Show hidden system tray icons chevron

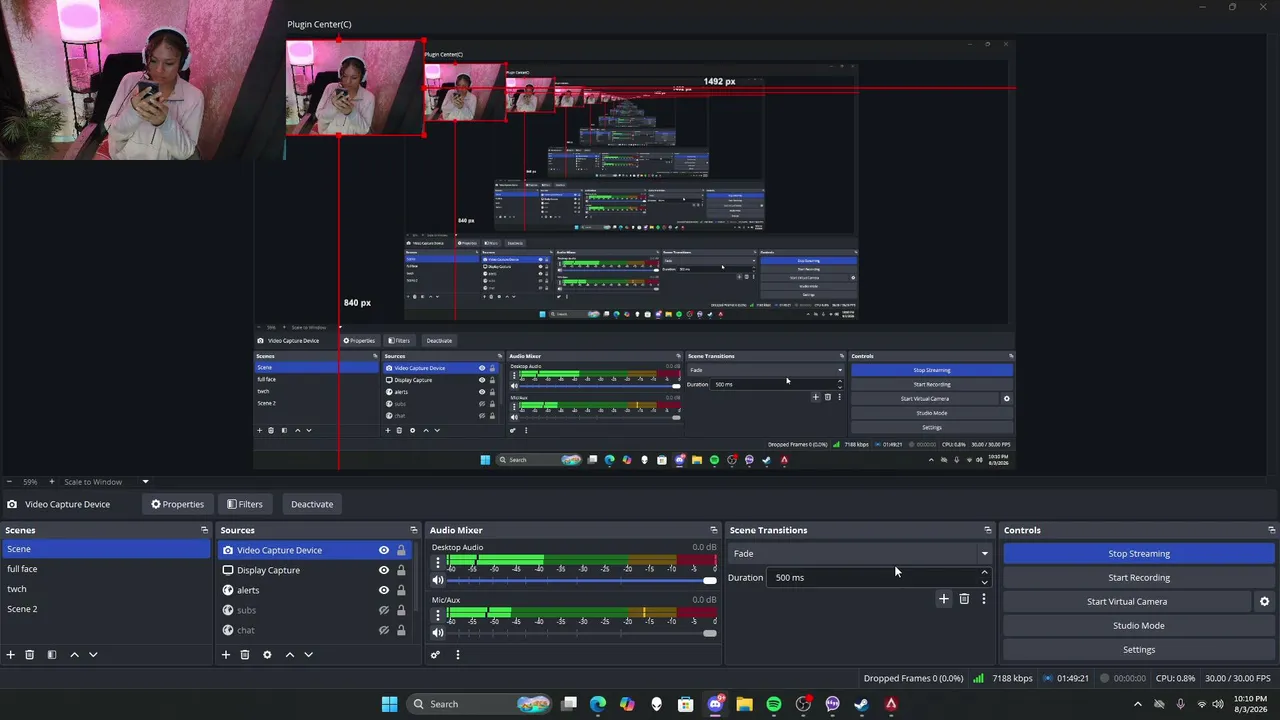[1137, 704]
